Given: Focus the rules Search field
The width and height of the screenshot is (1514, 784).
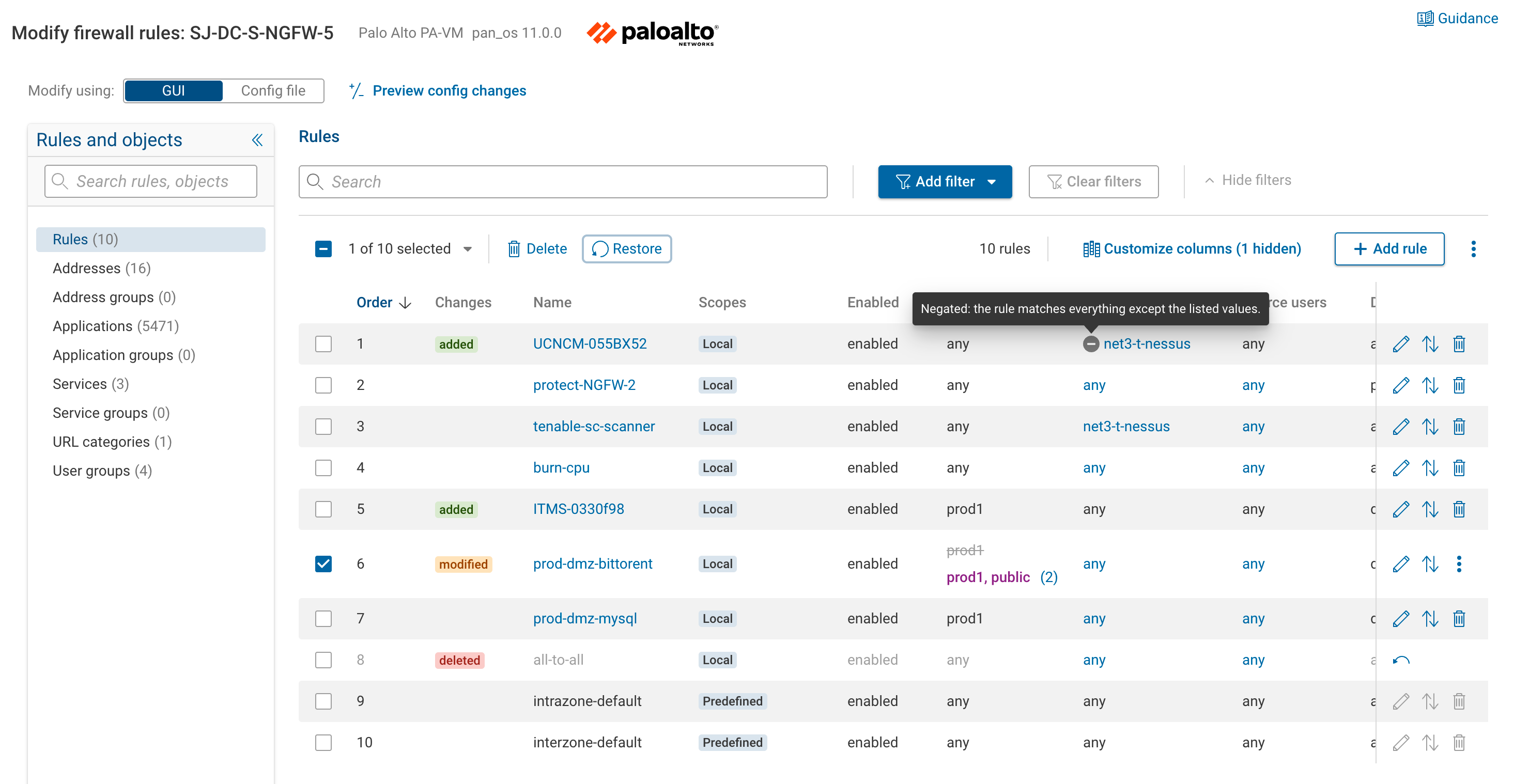Looking at the screenshot, I should (x=563, y=181).
